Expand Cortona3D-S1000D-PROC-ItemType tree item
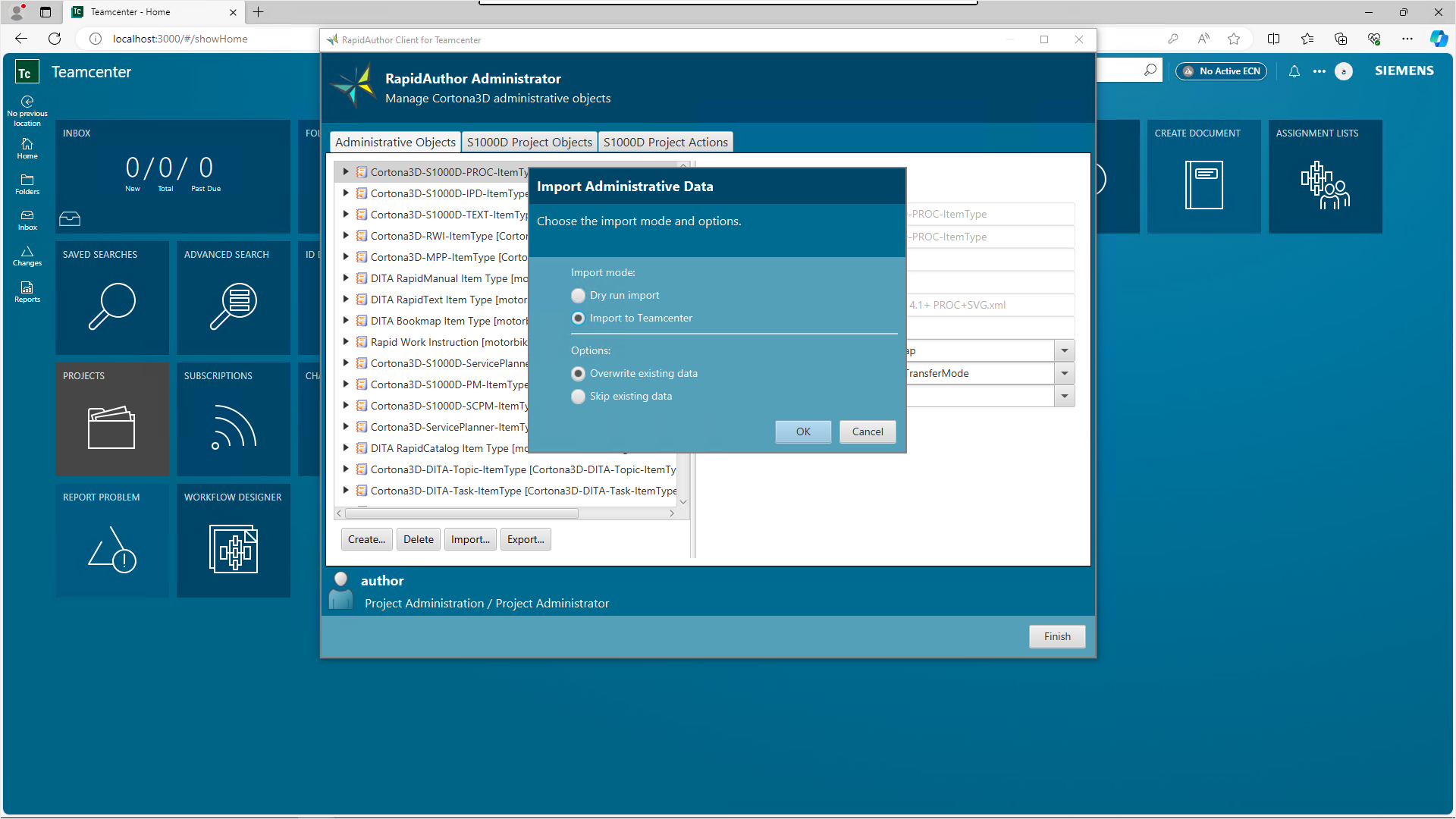 [345, 172]
